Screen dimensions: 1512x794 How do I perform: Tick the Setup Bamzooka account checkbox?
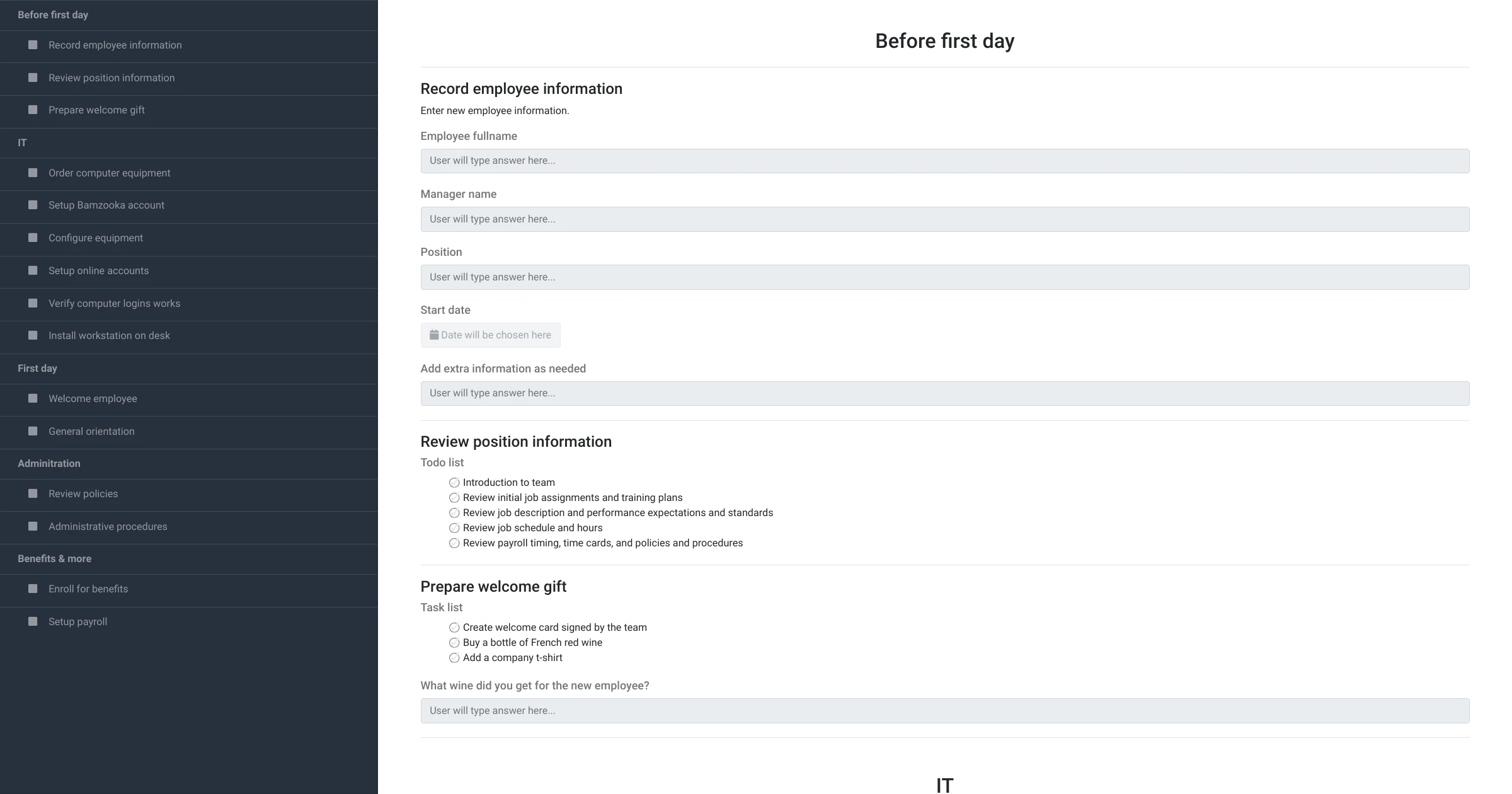pos(33,205)
